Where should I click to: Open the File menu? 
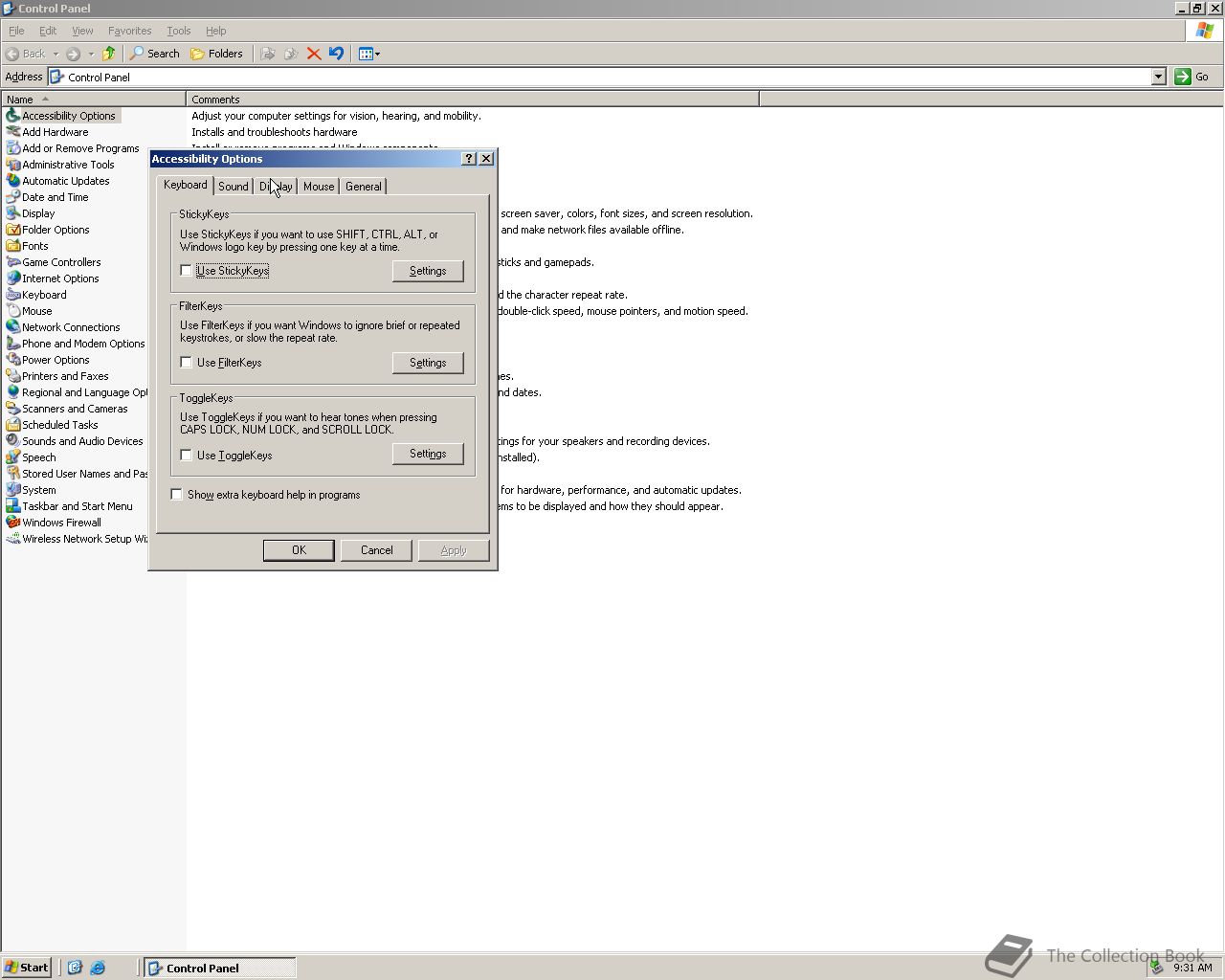[16, 31]
